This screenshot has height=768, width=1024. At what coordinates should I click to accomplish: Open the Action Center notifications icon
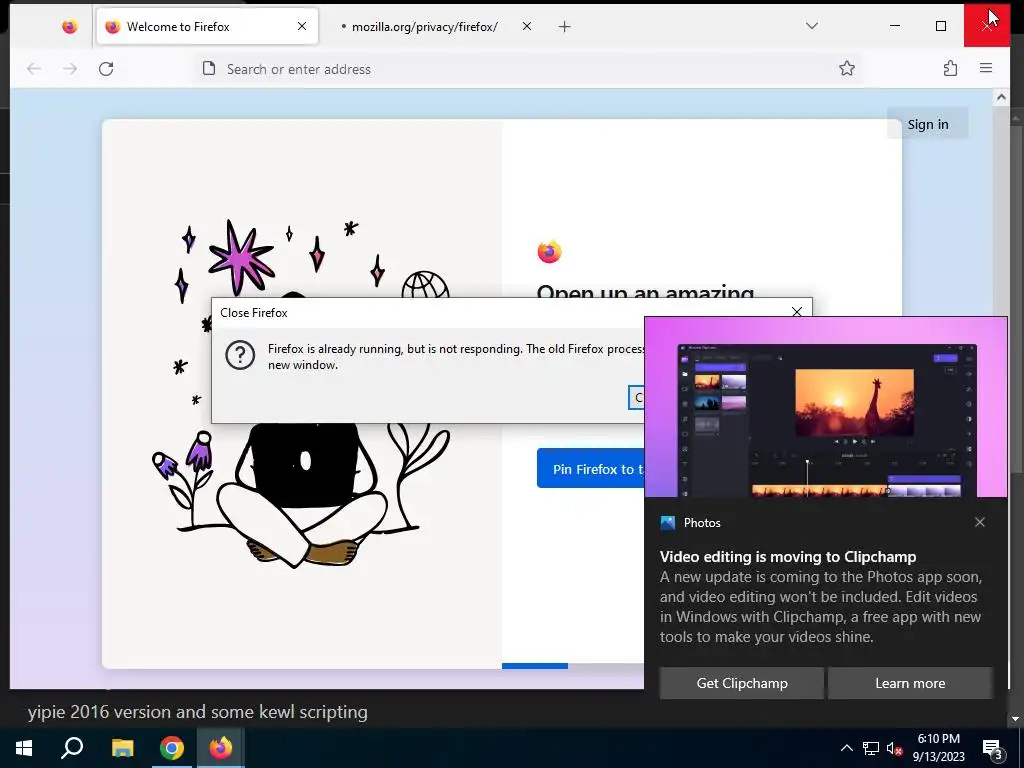[x=992, y=748]
